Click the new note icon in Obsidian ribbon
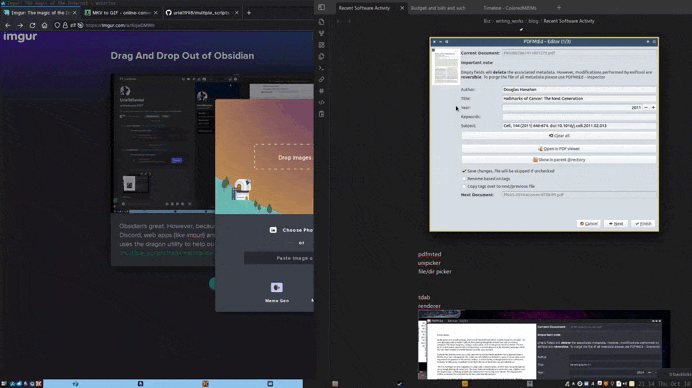Viewport: 692px width, 388px height. pos(321,22)
